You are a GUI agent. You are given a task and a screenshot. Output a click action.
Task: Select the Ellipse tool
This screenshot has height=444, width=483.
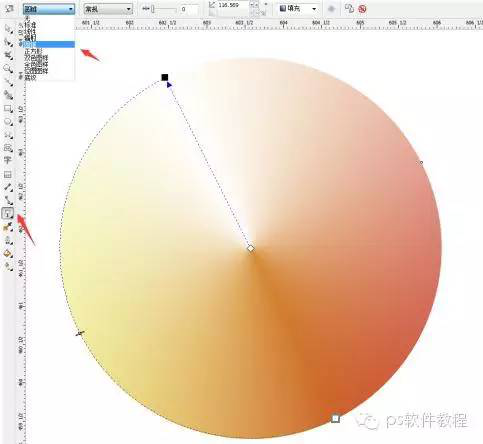point(8,122)
